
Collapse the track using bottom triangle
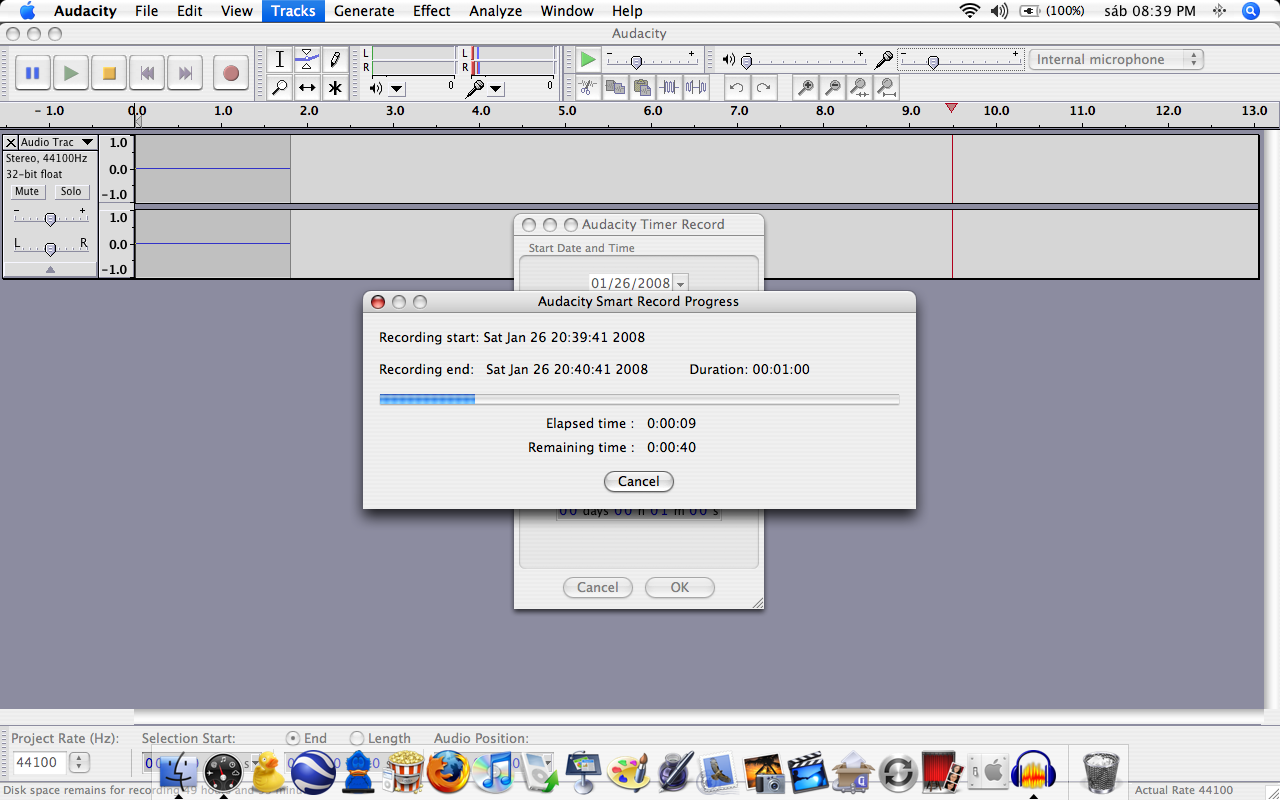50,269
